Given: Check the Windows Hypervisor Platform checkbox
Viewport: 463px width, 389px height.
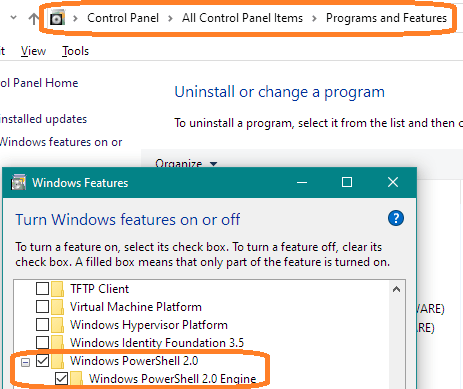Looking at the screenshot, I should click(x=42, y=325).
